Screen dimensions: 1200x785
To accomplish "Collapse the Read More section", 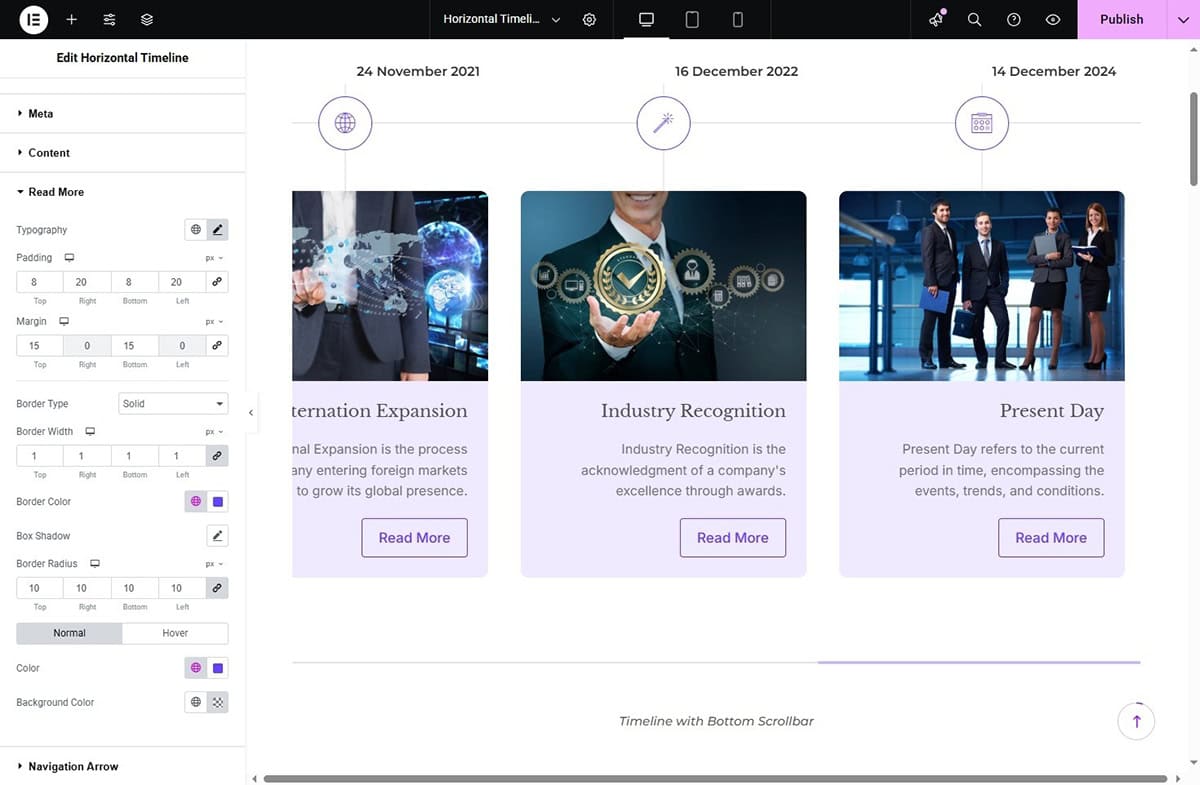I will pyautogui.click(x=122, y=191).
